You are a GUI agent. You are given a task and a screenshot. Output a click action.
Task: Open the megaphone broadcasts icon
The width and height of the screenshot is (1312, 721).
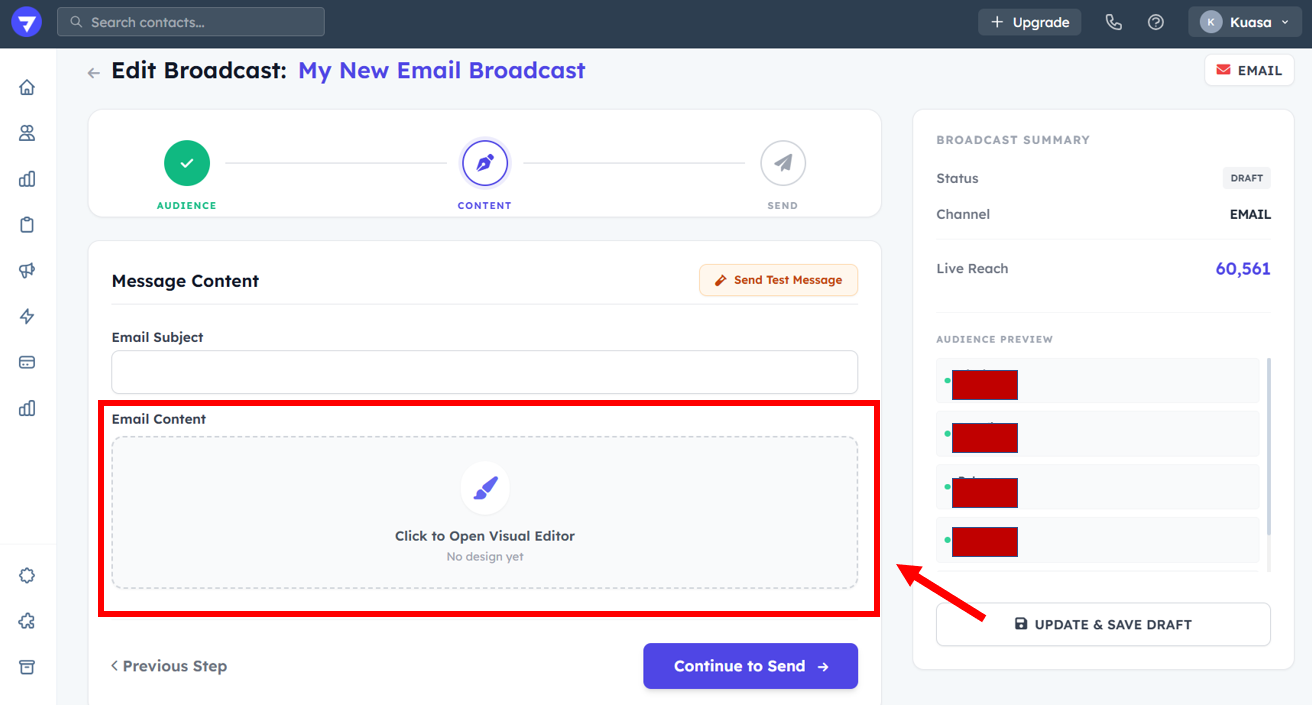[x=27, y=271]
